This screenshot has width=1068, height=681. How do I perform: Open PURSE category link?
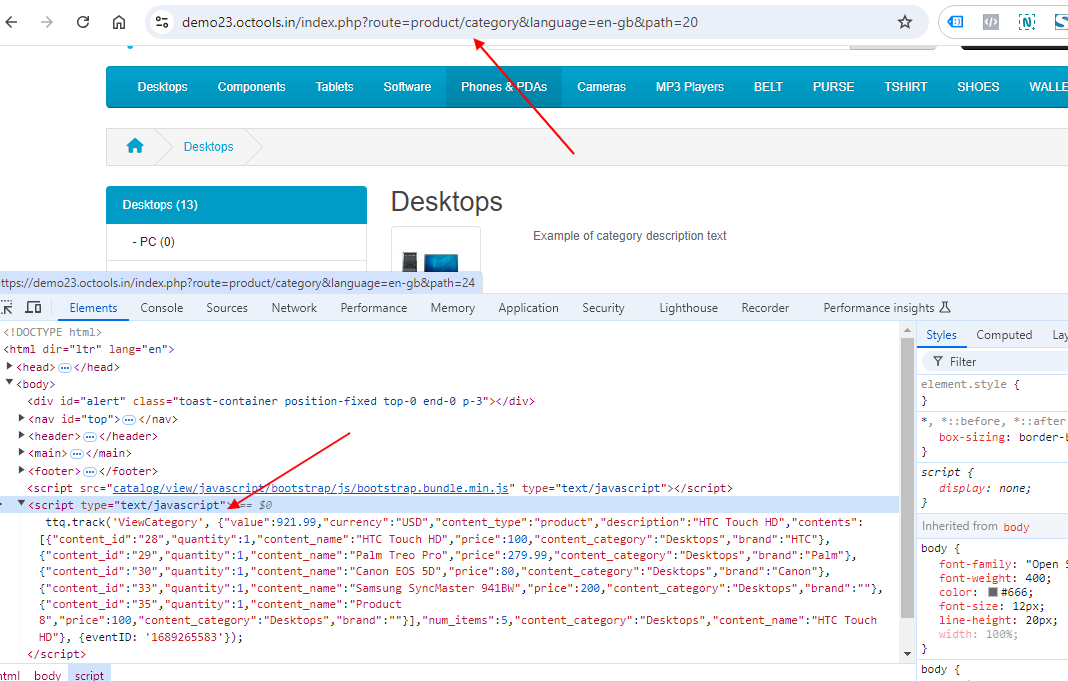[833, 86]
